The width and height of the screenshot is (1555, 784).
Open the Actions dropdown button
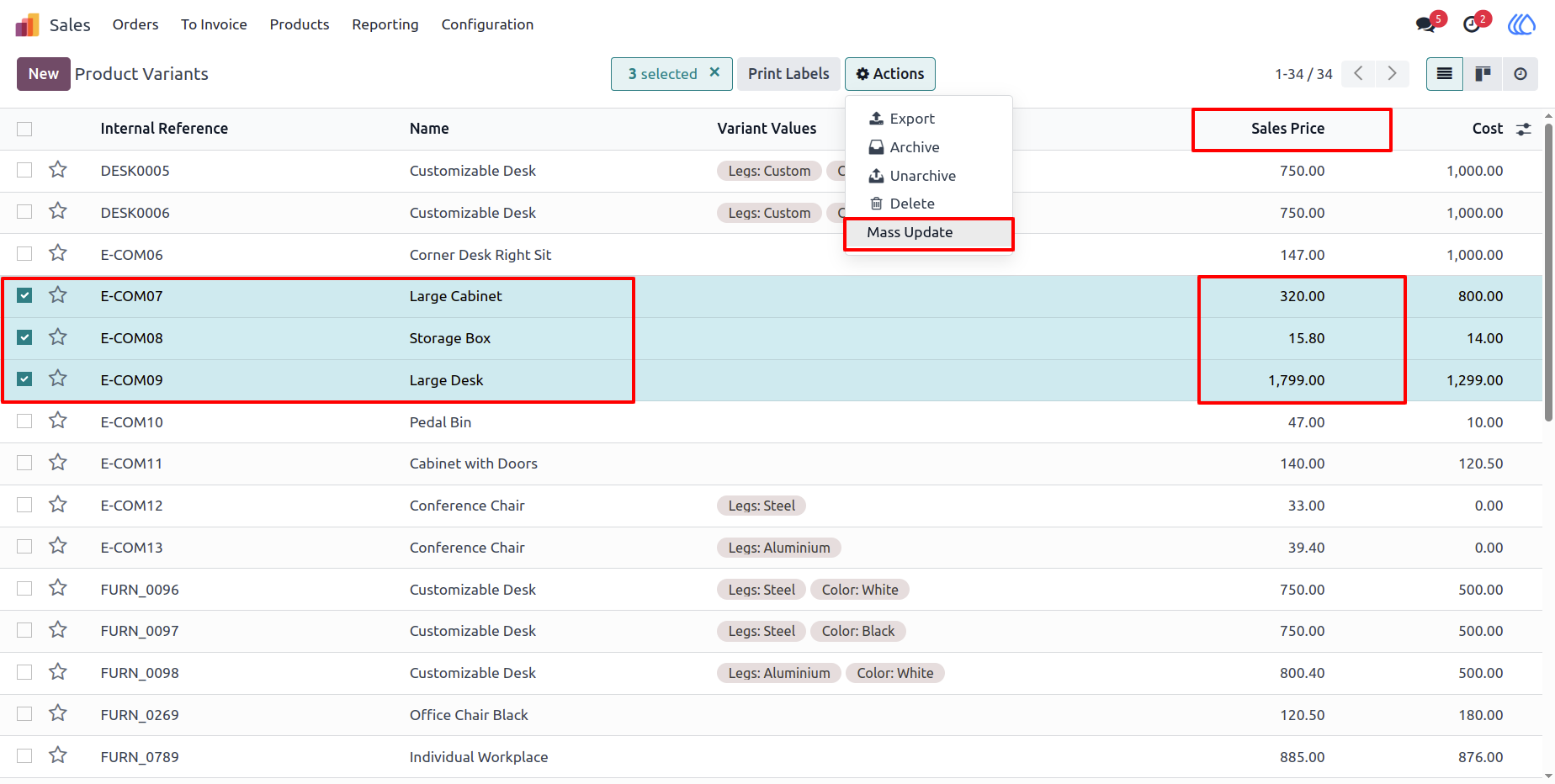890,74
